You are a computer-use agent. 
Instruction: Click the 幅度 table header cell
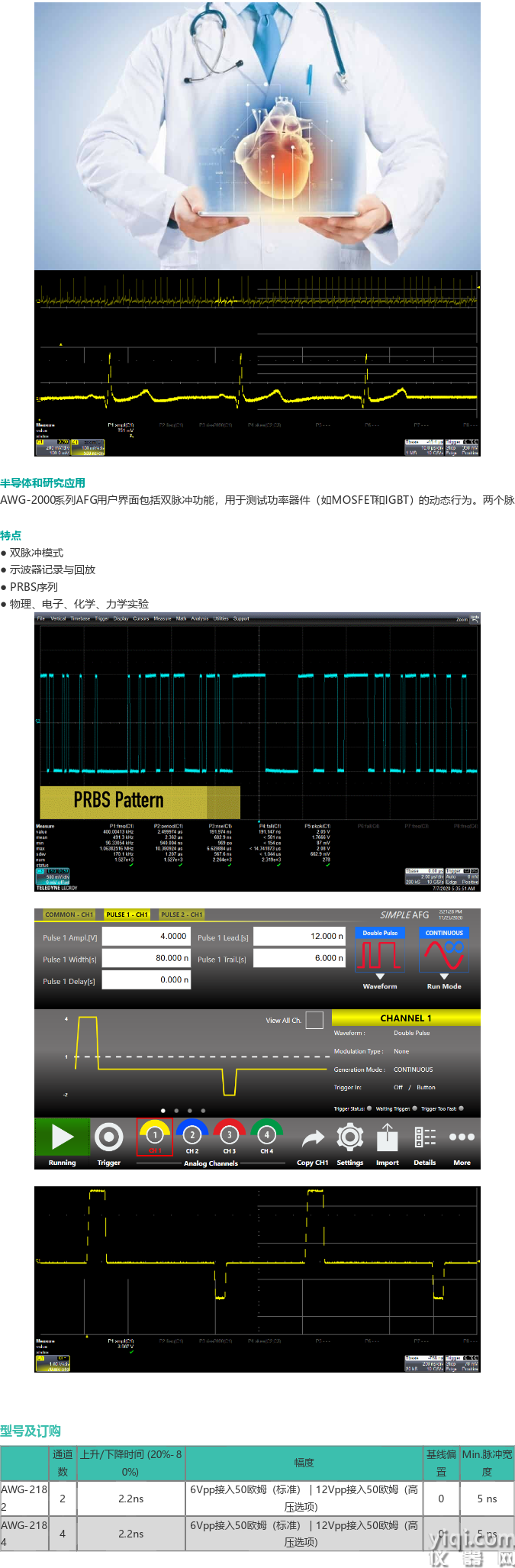coord(304,1463)
